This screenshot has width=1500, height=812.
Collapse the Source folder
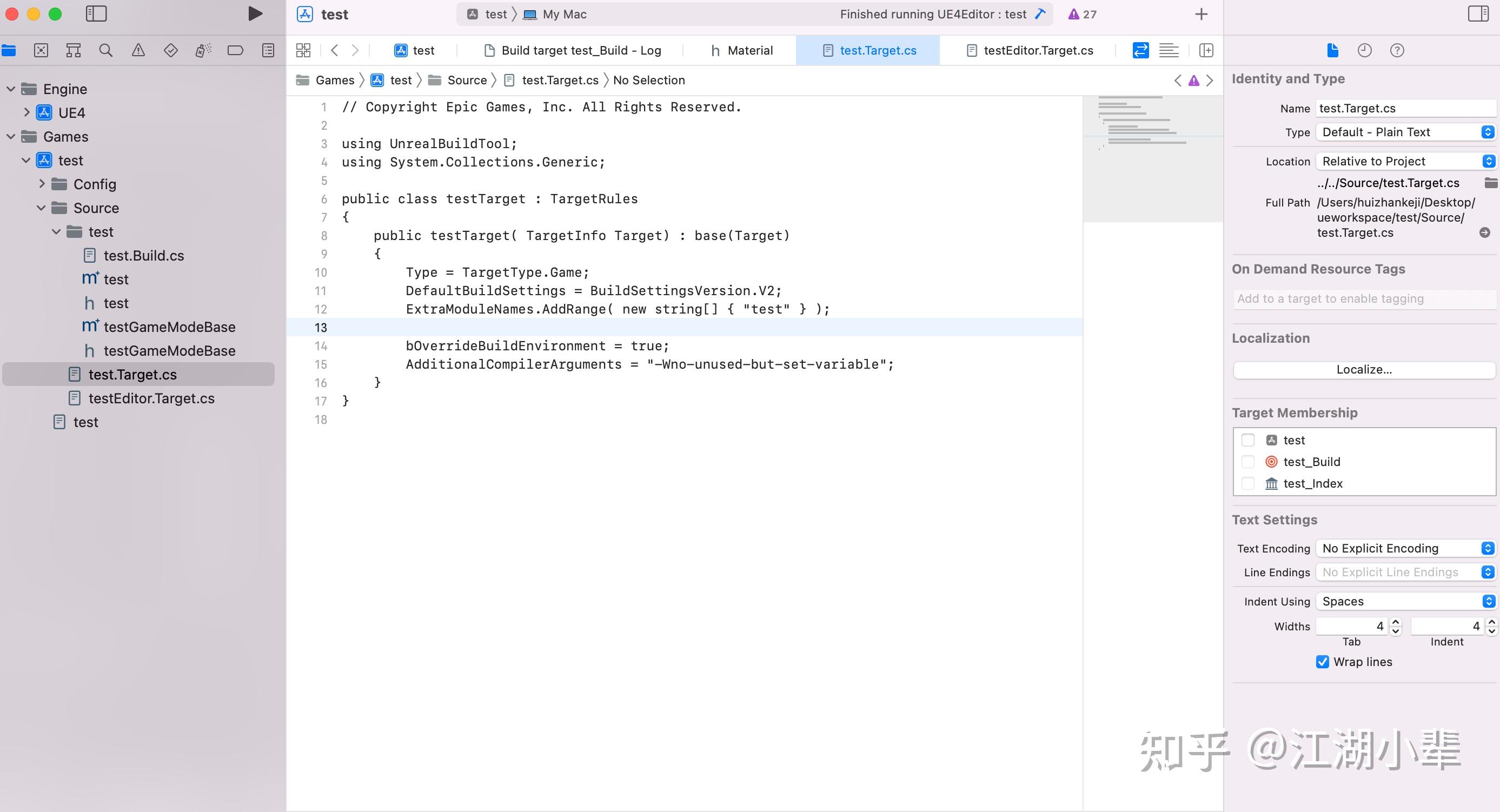coord(41,208)
